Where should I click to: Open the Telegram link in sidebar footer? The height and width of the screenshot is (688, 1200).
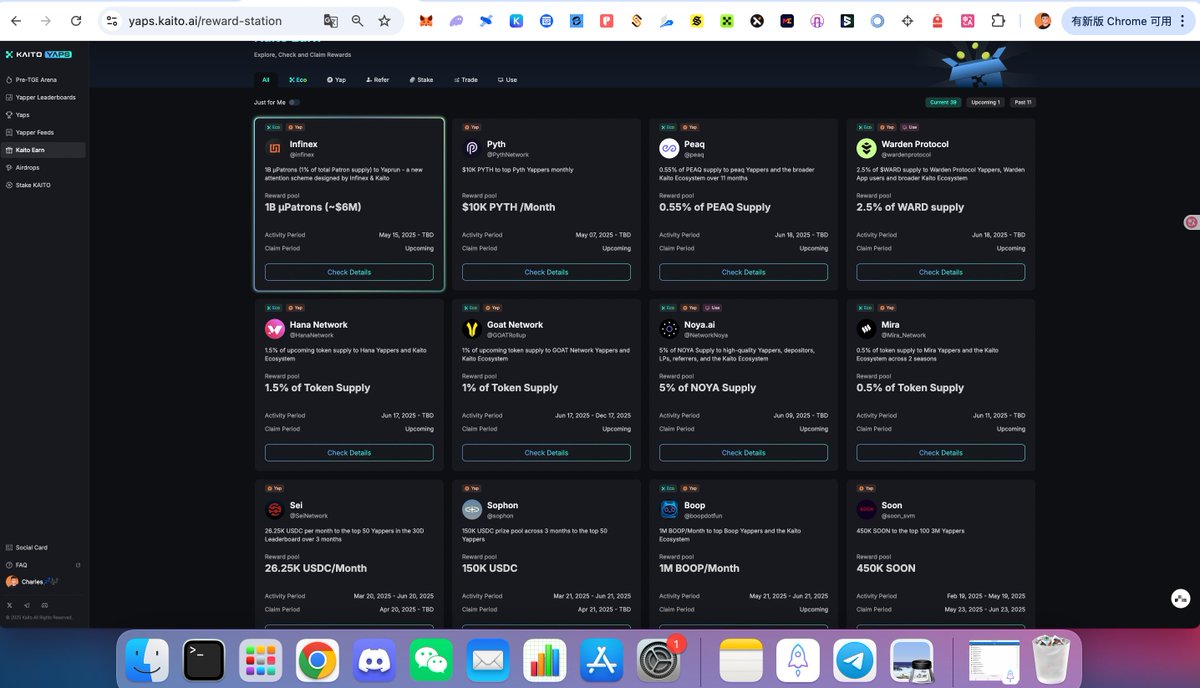27,605
